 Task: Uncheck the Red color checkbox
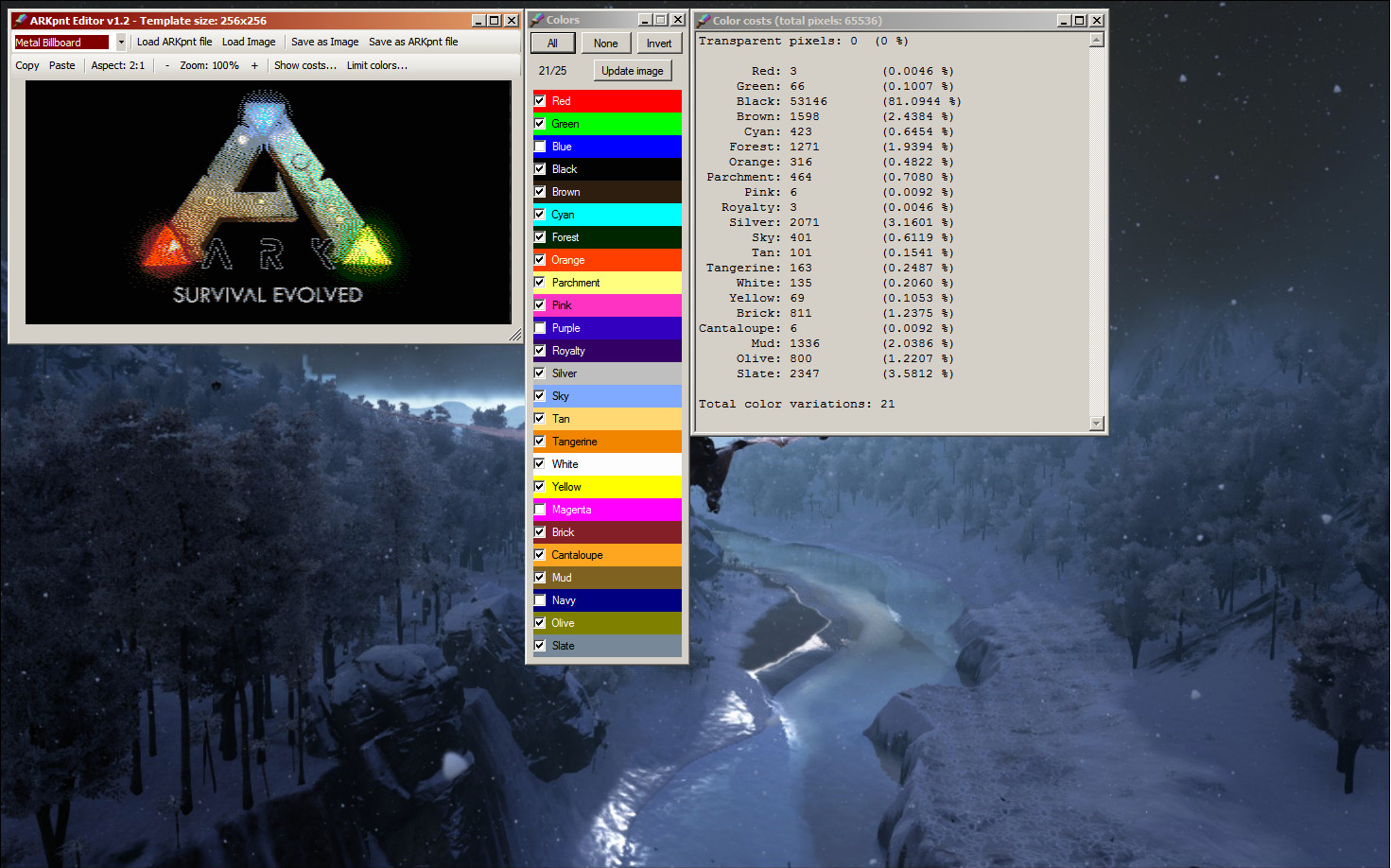pos(540,101)
